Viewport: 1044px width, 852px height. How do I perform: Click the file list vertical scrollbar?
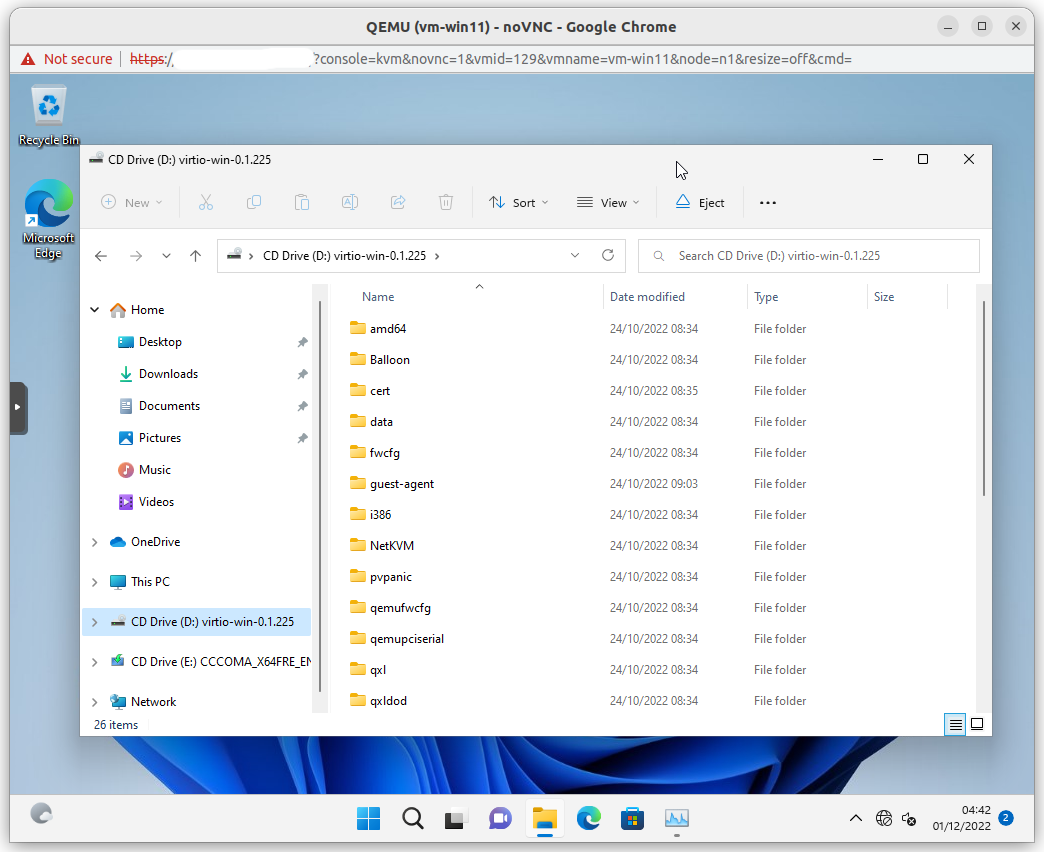[x=983, y=398]
